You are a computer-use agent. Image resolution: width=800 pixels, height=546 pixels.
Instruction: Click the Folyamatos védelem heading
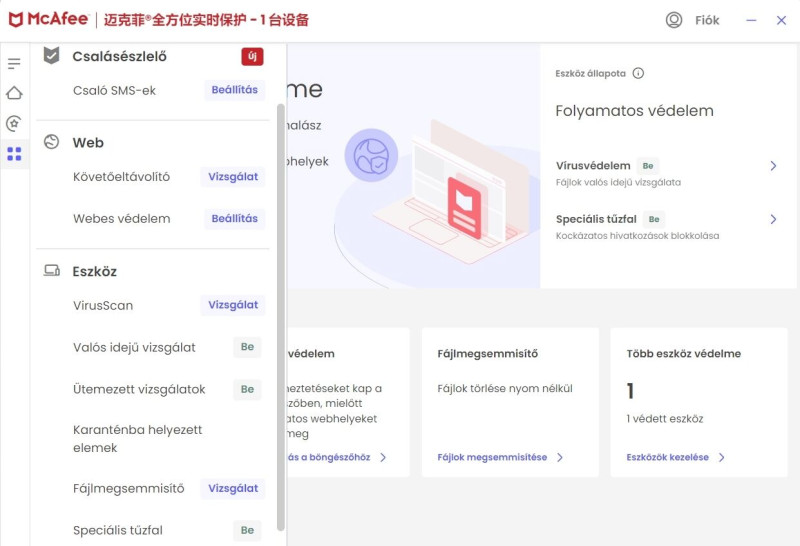(x=634, y=111)
